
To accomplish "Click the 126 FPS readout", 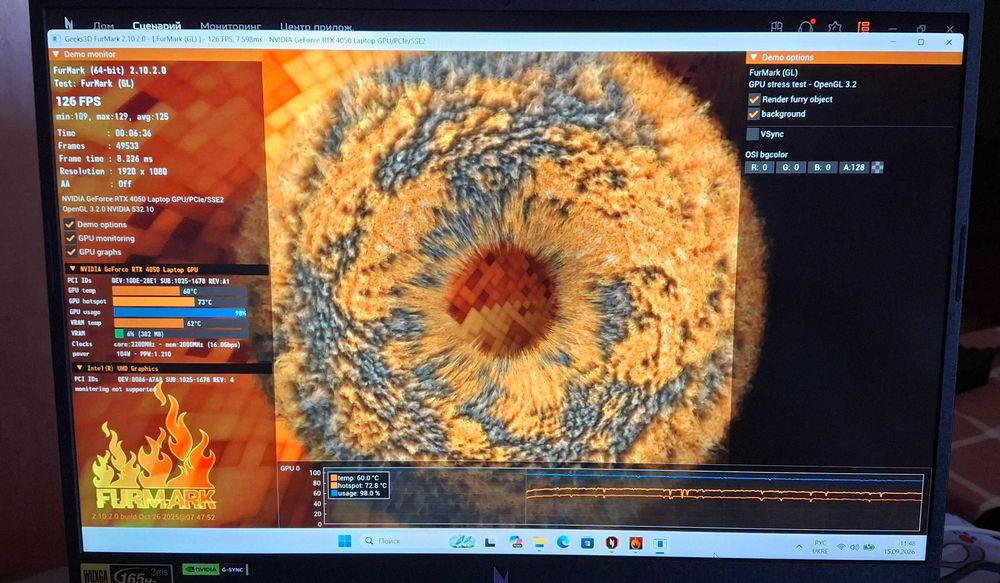I will coord(78,101).
